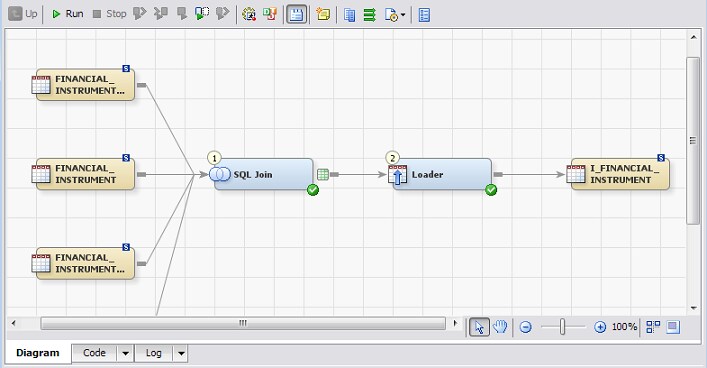707x368 pixels.
Task: Click the run-from-selected-transformation icon after Stop
Action: (x=139, y=14)
